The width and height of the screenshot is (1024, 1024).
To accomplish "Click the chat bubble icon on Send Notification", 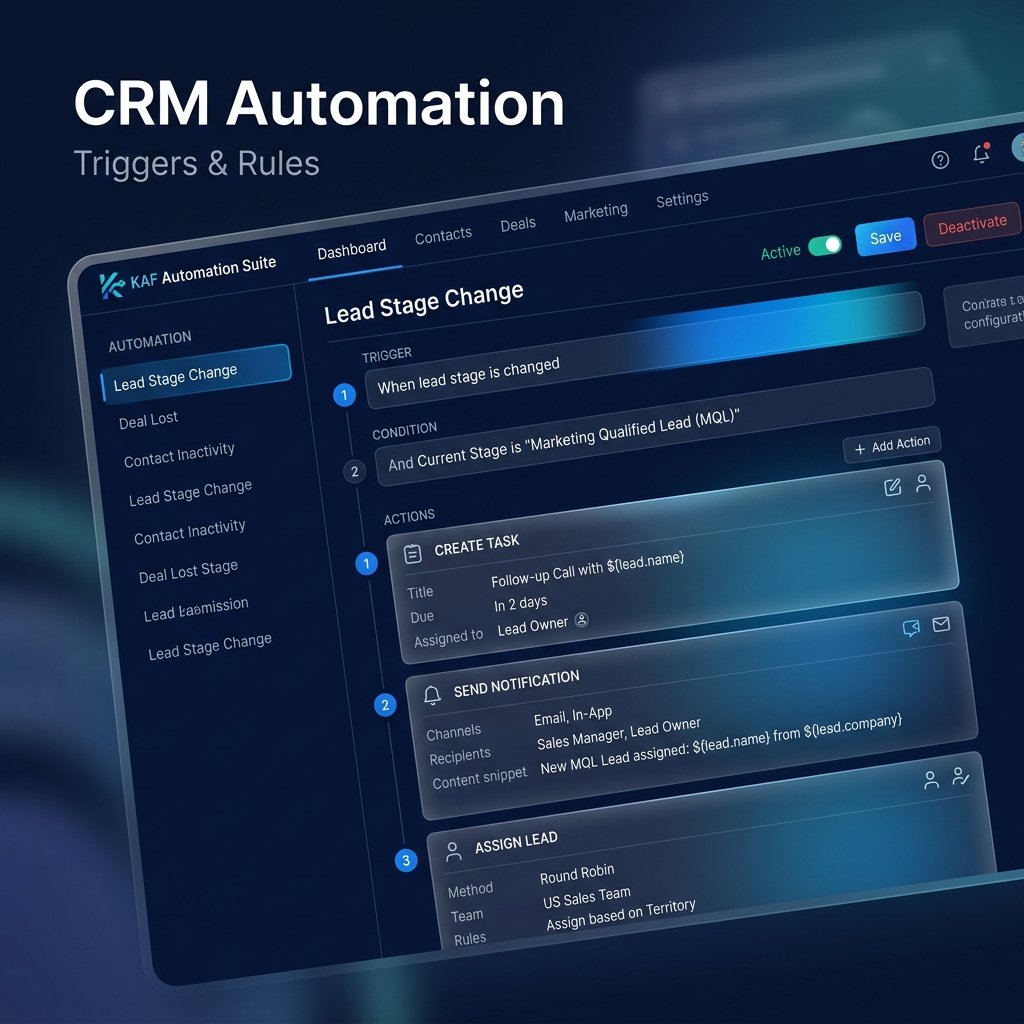I will click(911, 628).
